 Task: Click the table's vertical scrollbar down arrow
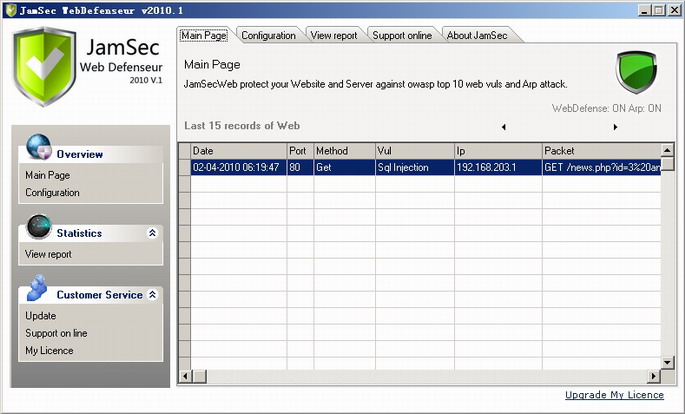[x=667, y=362]
